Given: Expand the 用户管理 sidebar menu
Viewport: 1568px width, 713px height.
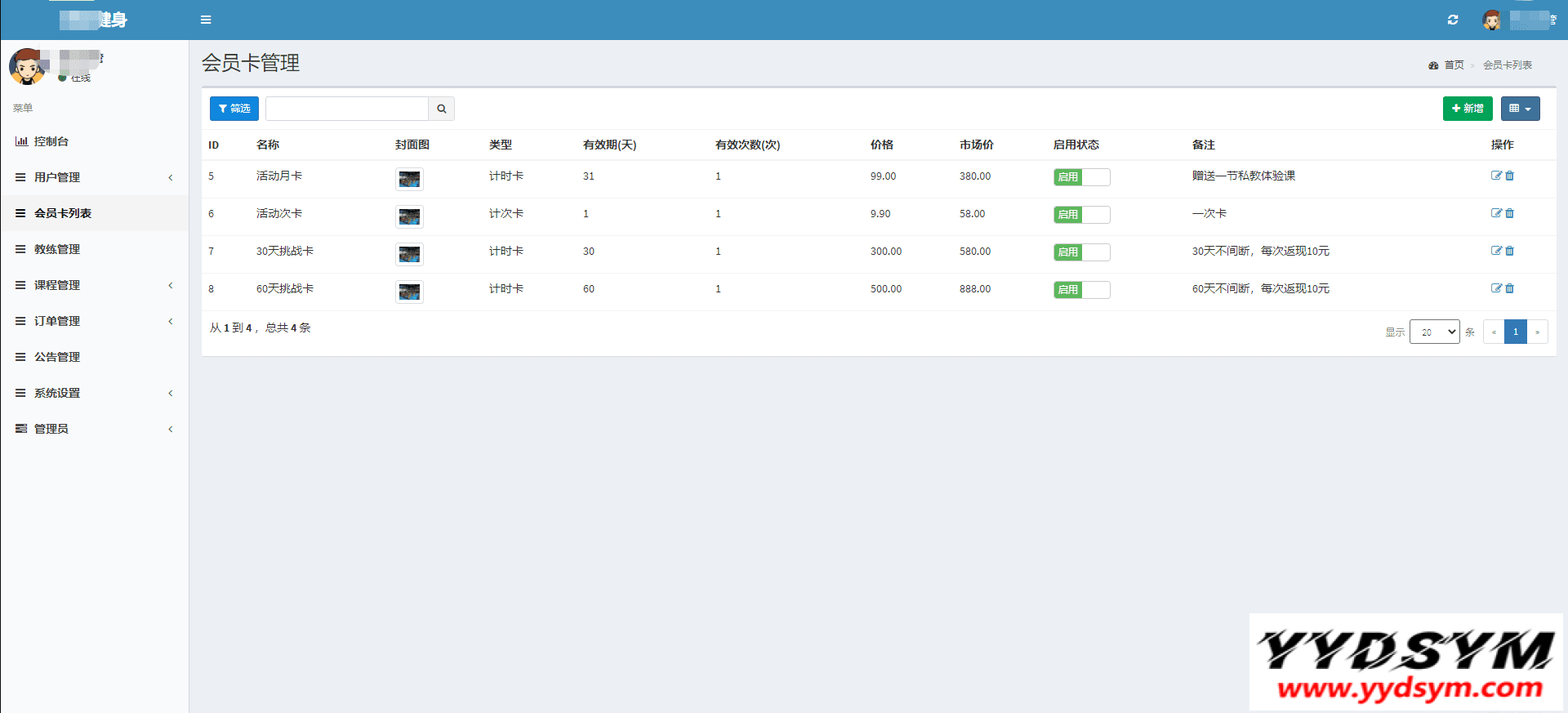Looking at the screenshot, I should (57, 177).
